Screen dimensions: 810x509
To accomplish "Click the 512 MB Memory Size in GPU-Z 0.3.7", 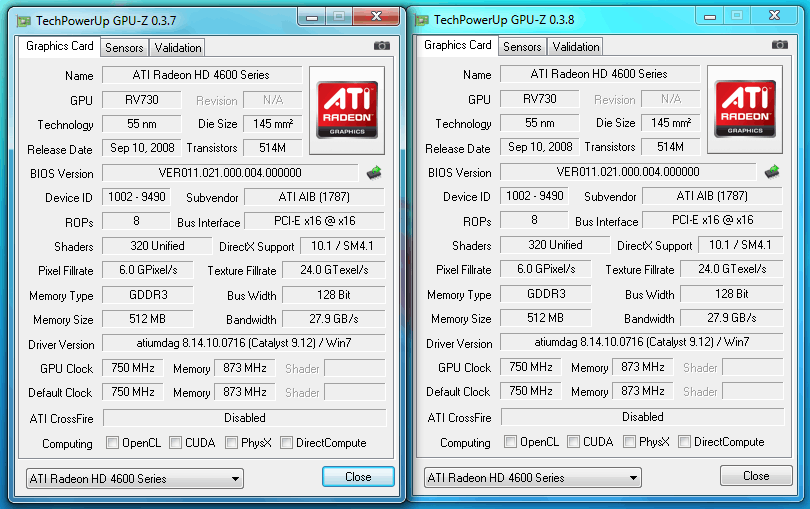I will (x=148, y=319).
